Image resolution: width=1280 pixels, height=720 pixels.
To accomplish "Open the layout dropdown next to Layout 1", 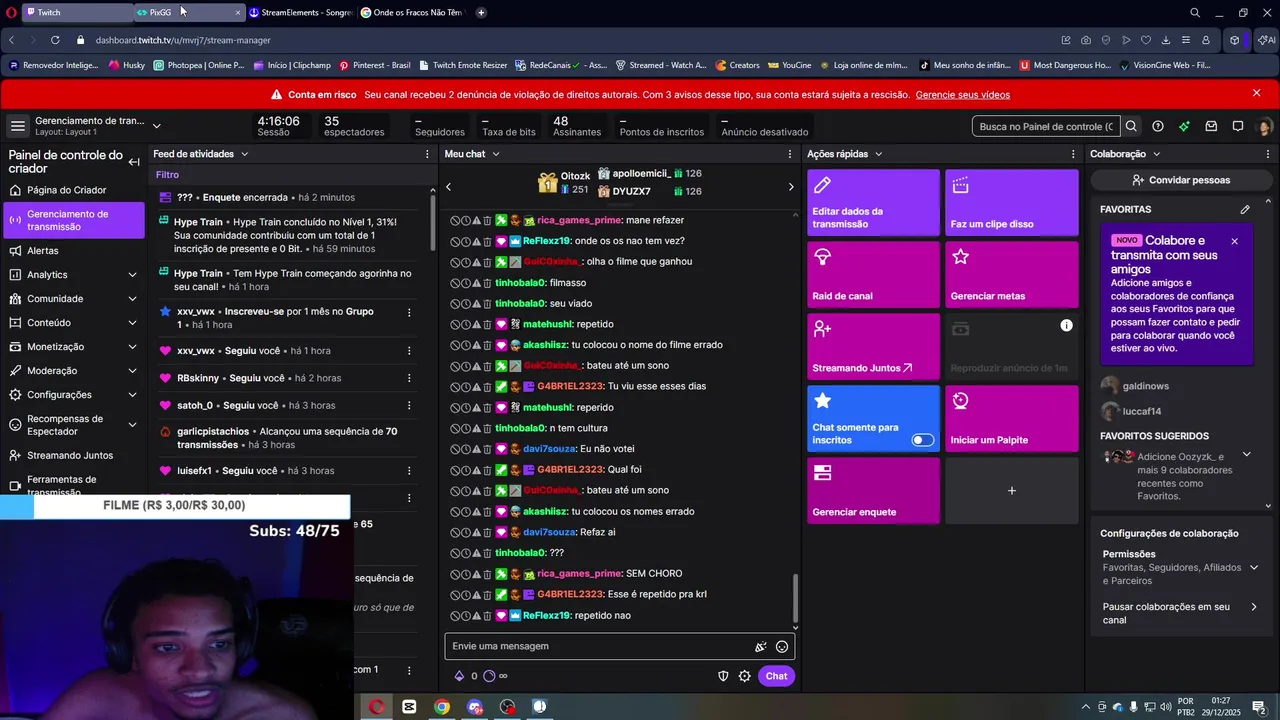I will (156, 126).
